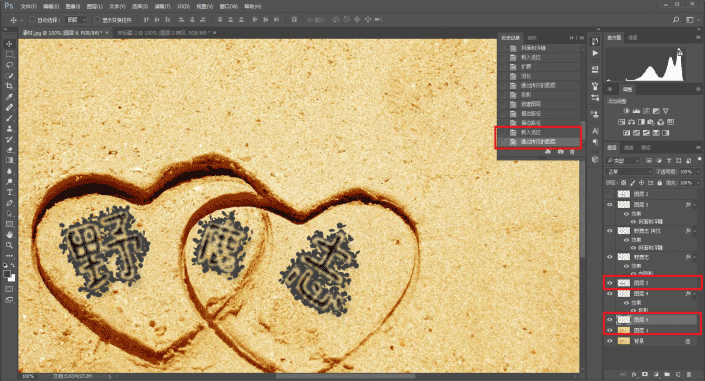Open the Character panel icon in dock
The height and width of the screenshot is (381, 705).
pos(595,131)
